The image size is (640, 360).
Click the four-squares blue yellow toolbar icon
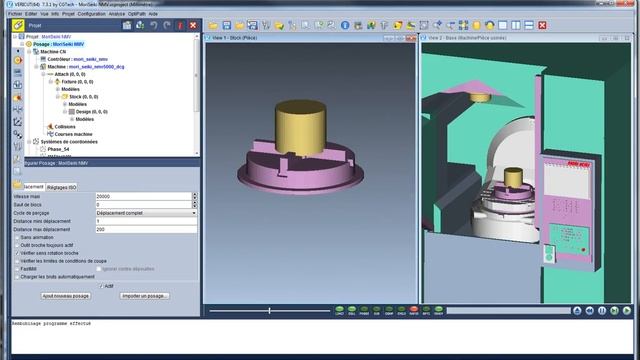[x=463, y=25]
